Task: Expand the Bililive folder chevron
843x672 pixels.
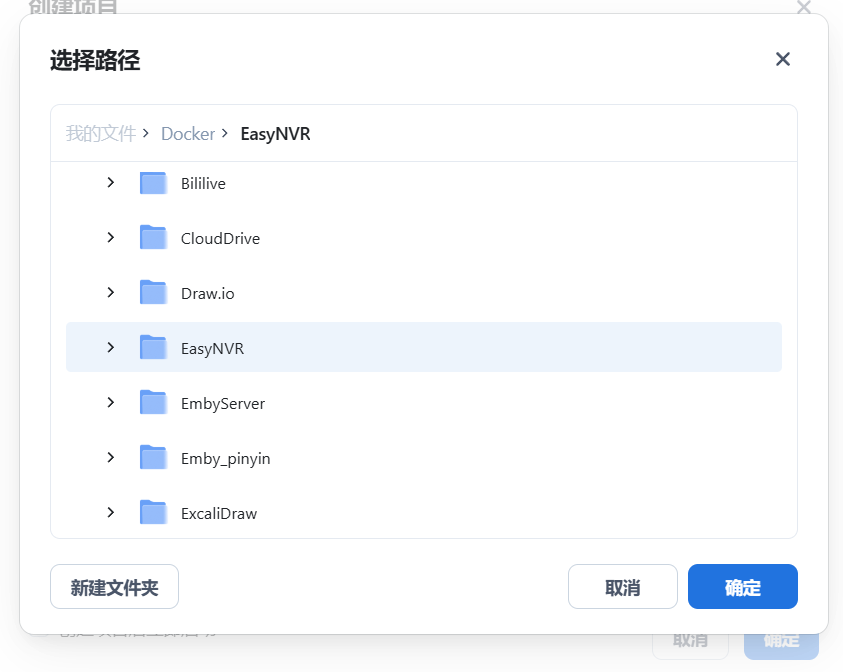Action: pyautogui.click(x=110, y=183)
